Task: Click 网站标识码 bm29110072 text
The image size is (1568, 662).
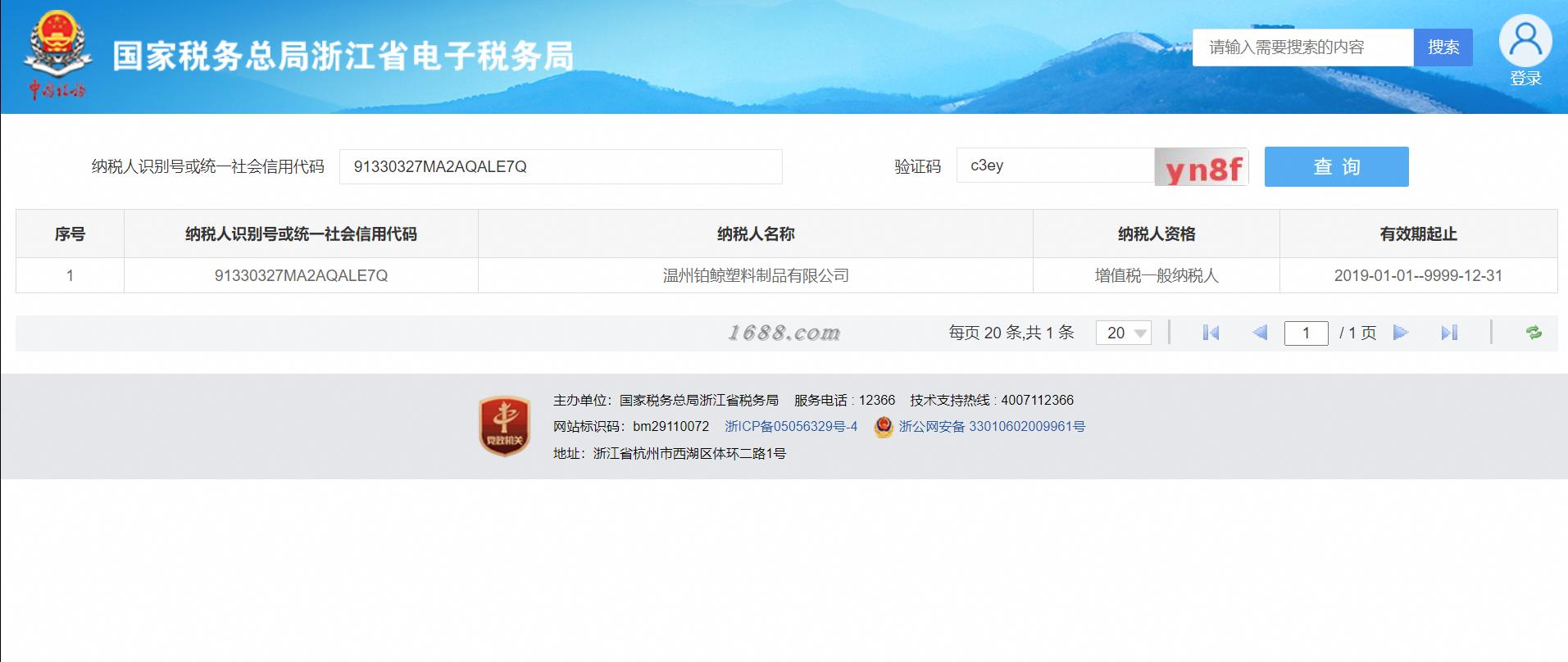Action: pyautogui.click(x=631, y=427)
